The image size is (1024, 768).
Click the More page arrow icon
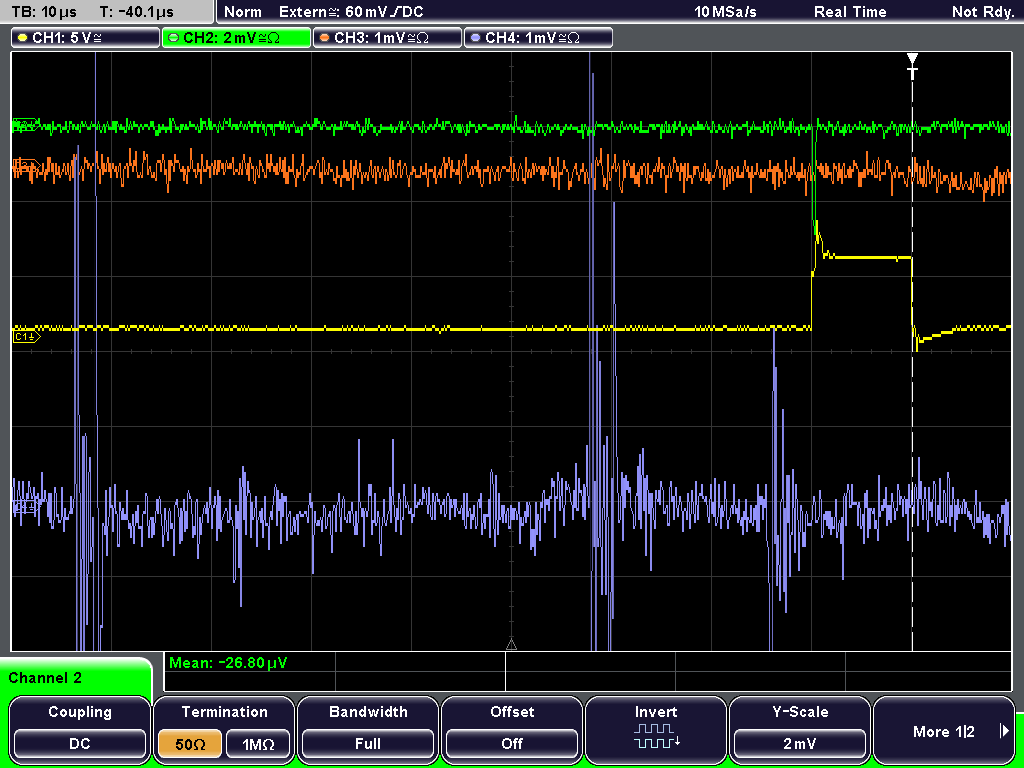[x=1004, y=731]
